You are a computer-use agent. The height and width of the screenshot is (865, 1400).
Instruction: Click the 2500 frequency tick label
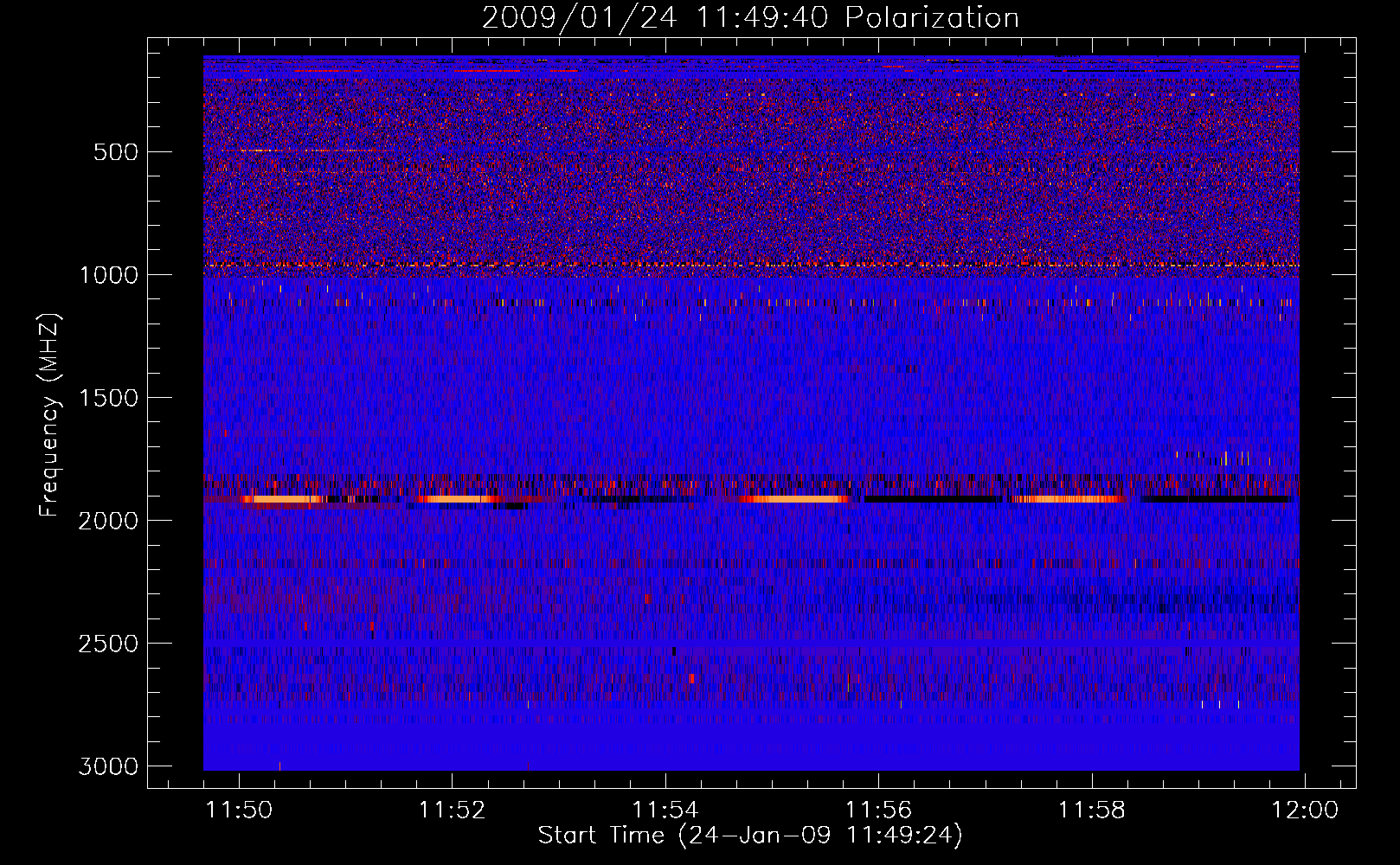(108, 644)
